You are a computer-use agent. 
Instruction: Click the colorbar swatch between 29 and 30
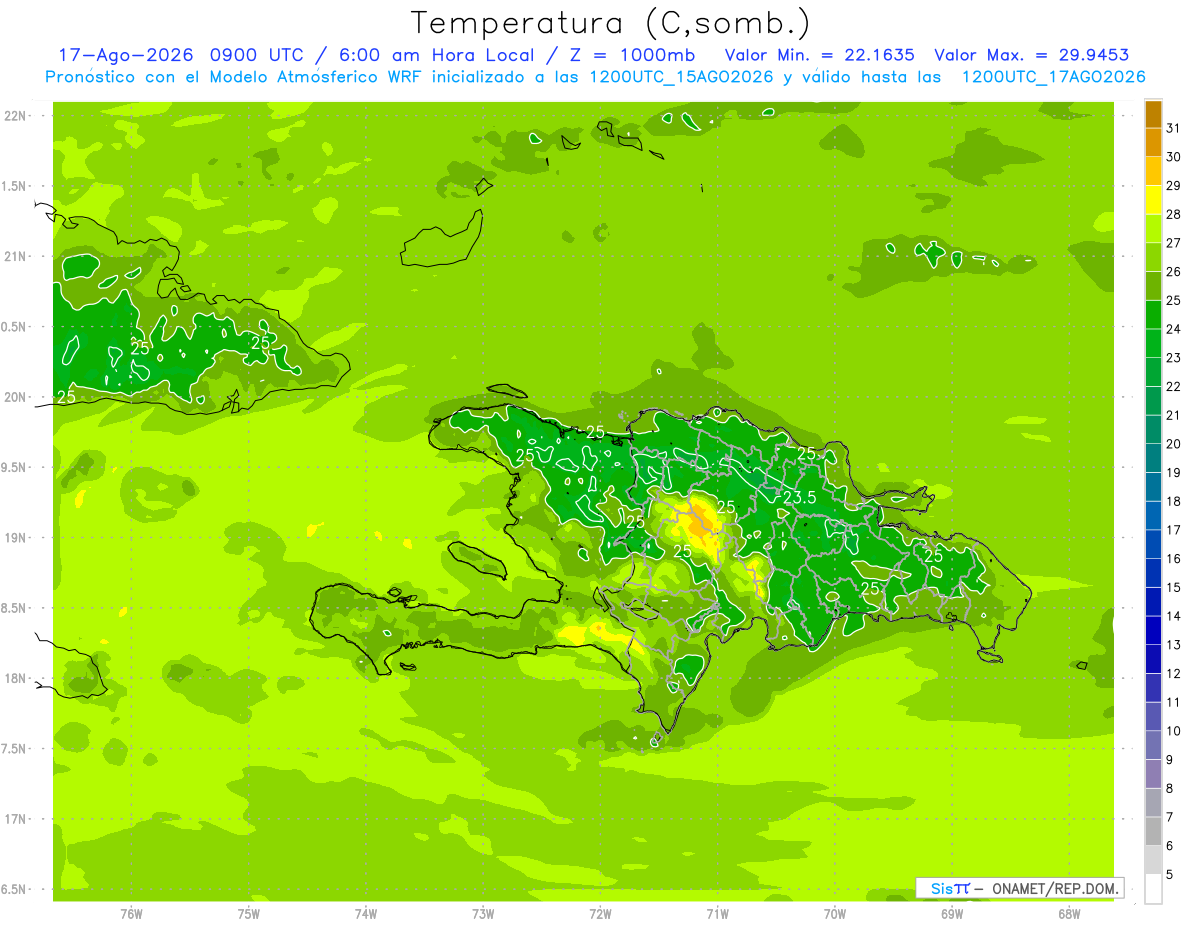click(x=1153, y=171)
